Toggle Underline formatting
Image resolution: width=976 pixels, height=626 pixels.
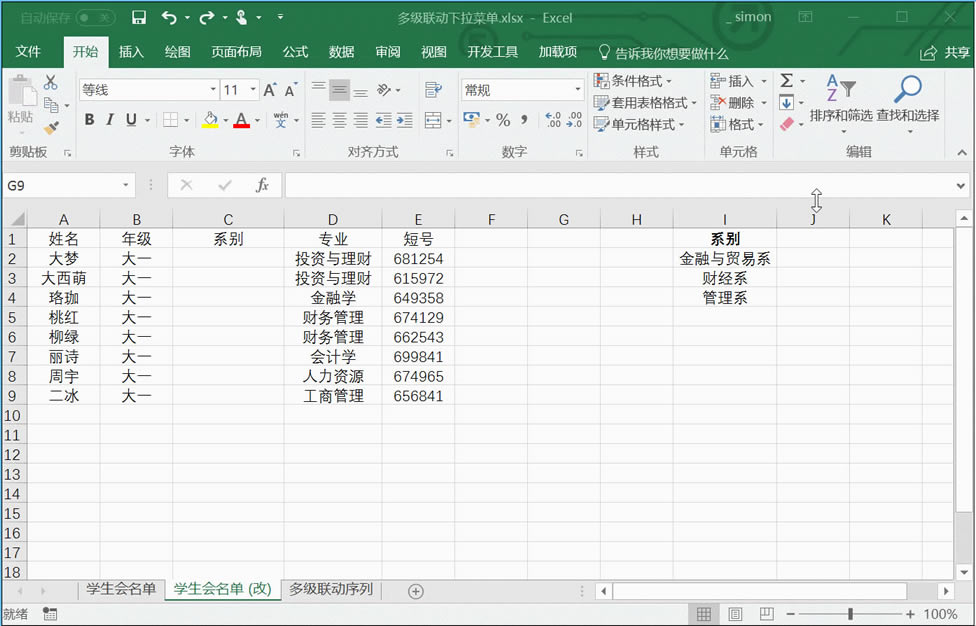(x=131, y=119)
